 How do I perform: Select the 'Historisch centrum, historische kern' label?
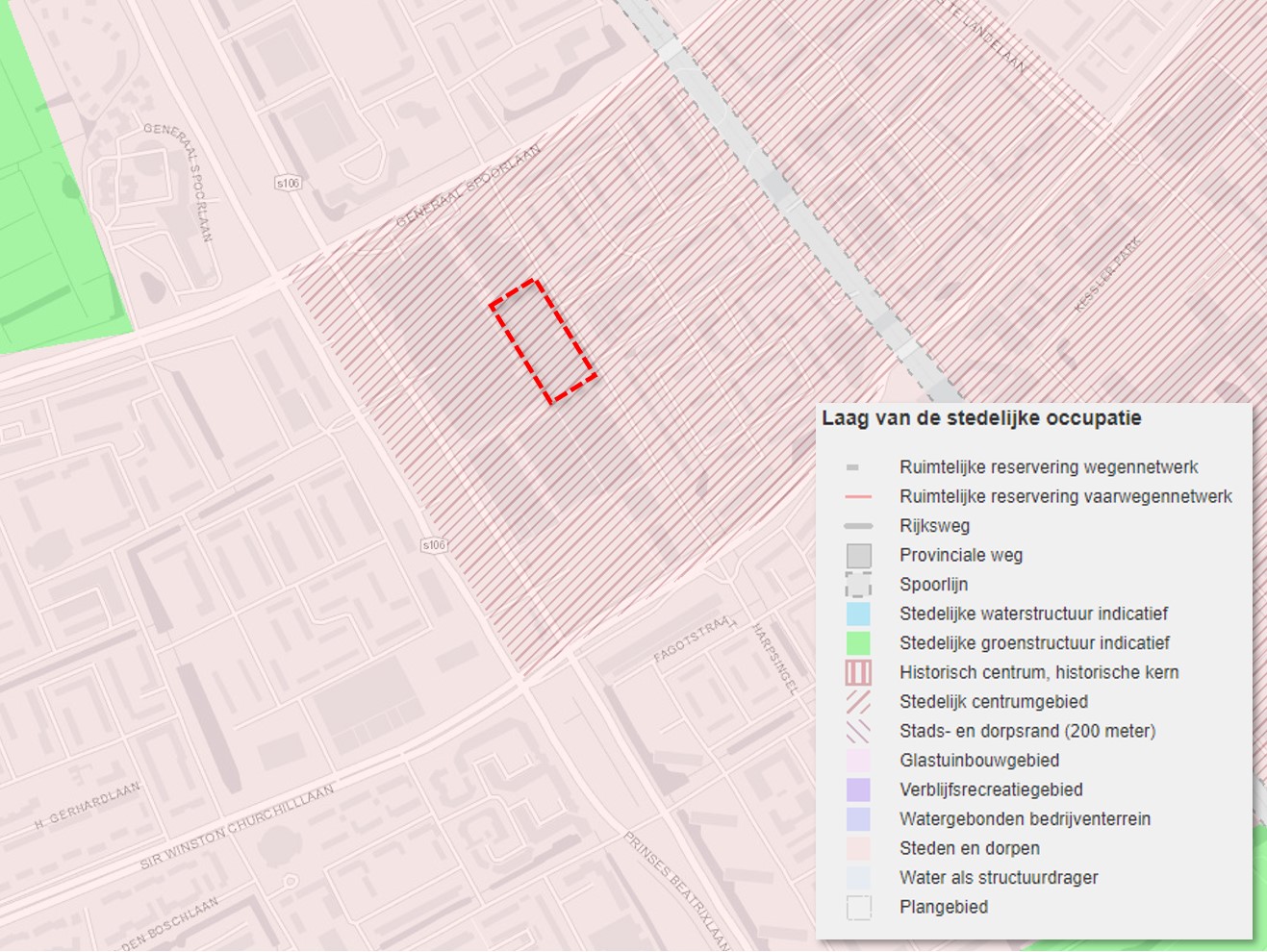tap(1039, 672)
